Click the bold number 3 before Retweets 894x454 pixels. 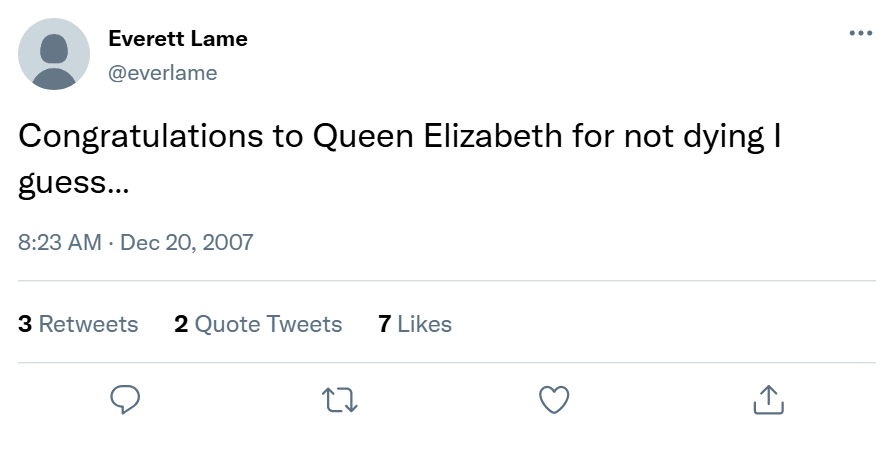pos(25,324)
